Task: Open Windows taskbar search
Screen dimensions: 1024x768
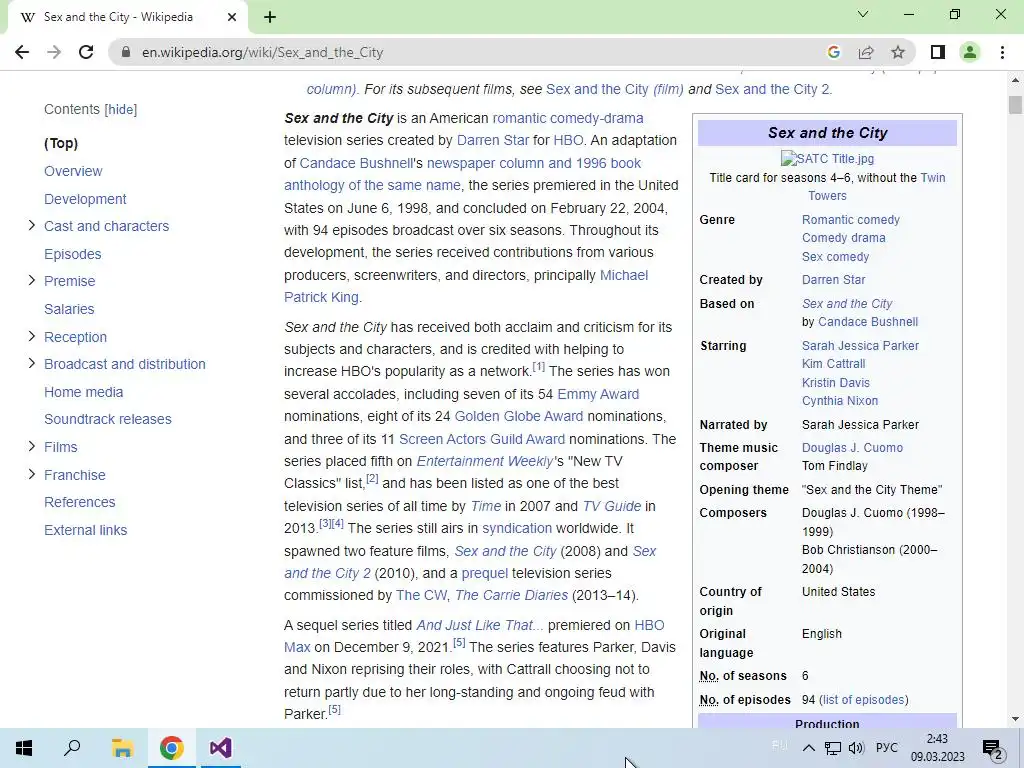Action: tap(72, 748)
